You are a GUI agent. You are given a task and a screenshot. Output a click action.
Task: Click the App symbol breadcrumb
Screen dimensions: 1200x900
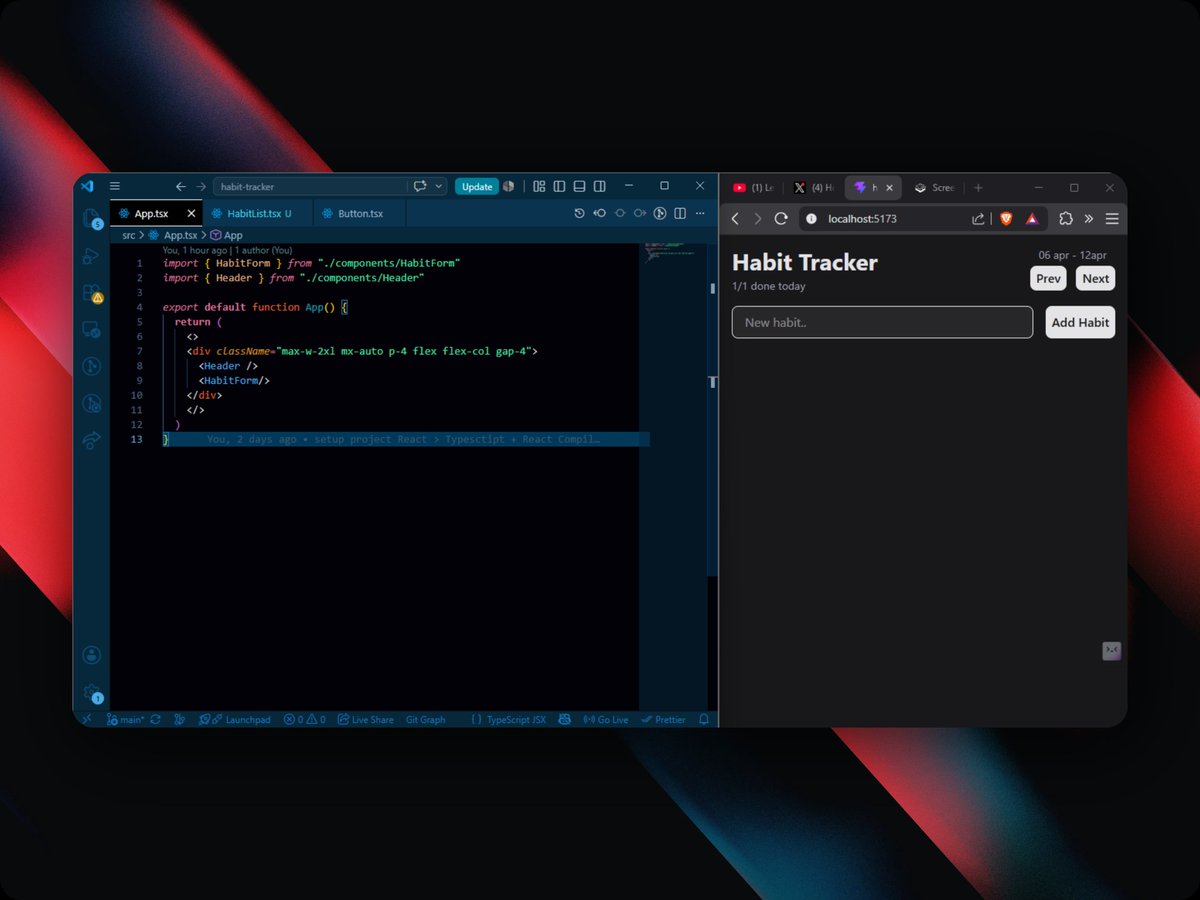(x=226, y=235)
